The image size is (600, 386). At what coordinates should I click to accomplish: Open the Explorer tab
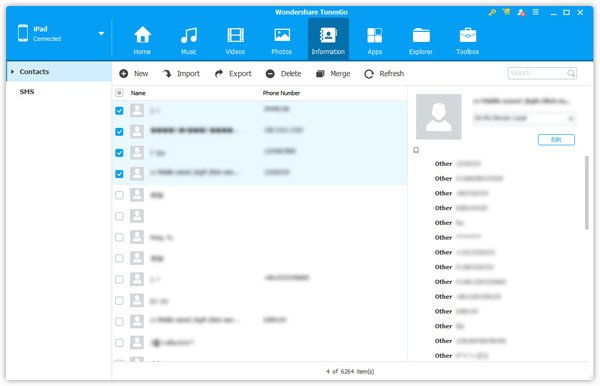[x=421, y=40]
